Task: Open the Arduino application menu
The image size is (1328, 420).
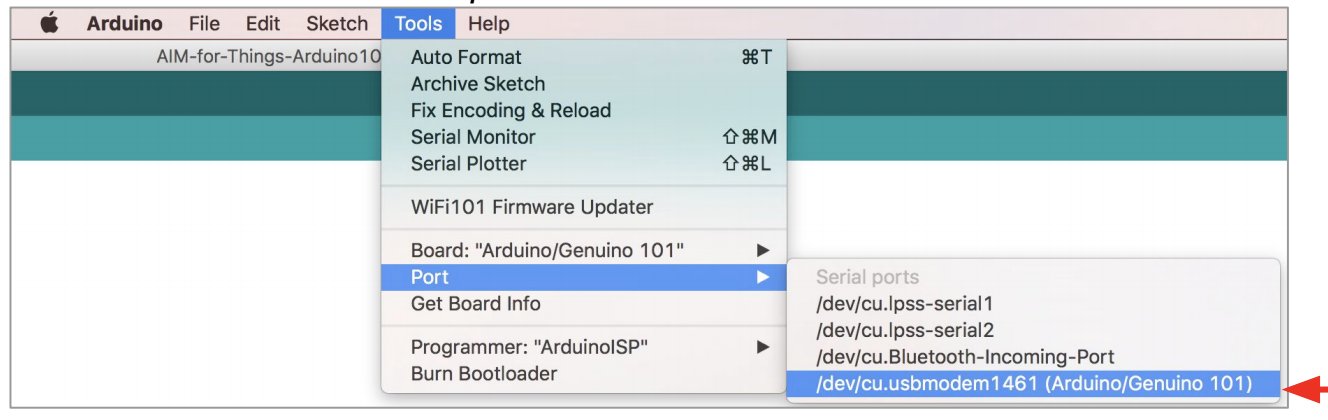Action: point(125,23)
